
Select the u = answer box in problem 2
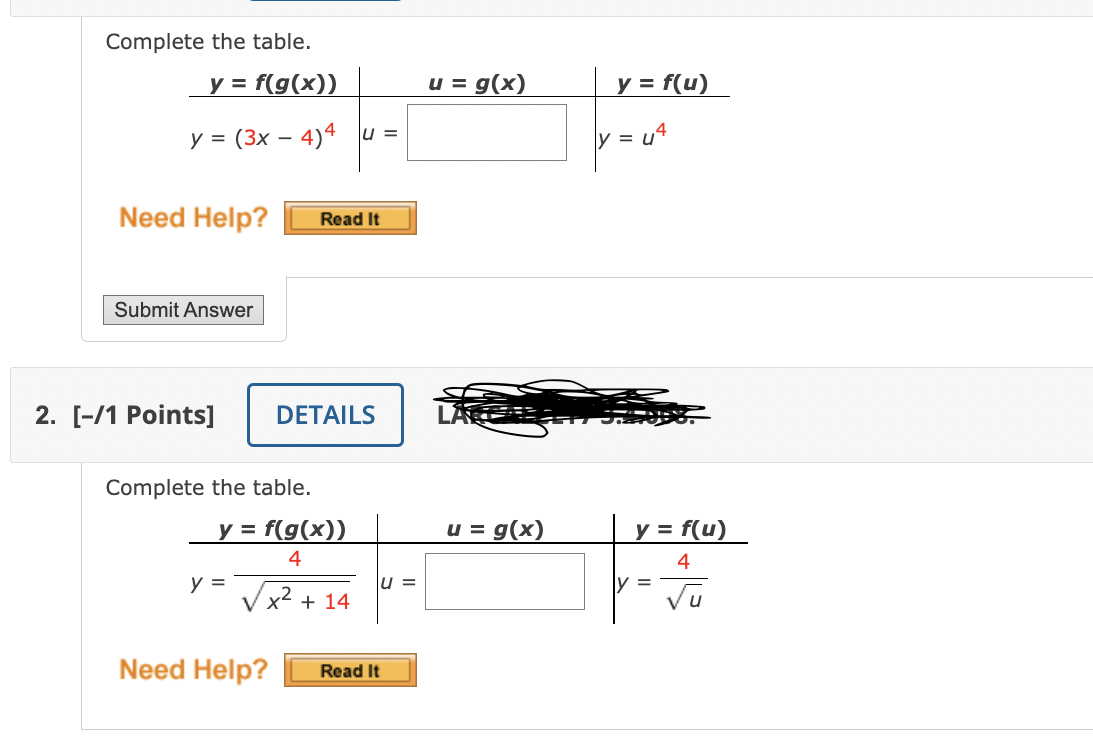[504, 580]
